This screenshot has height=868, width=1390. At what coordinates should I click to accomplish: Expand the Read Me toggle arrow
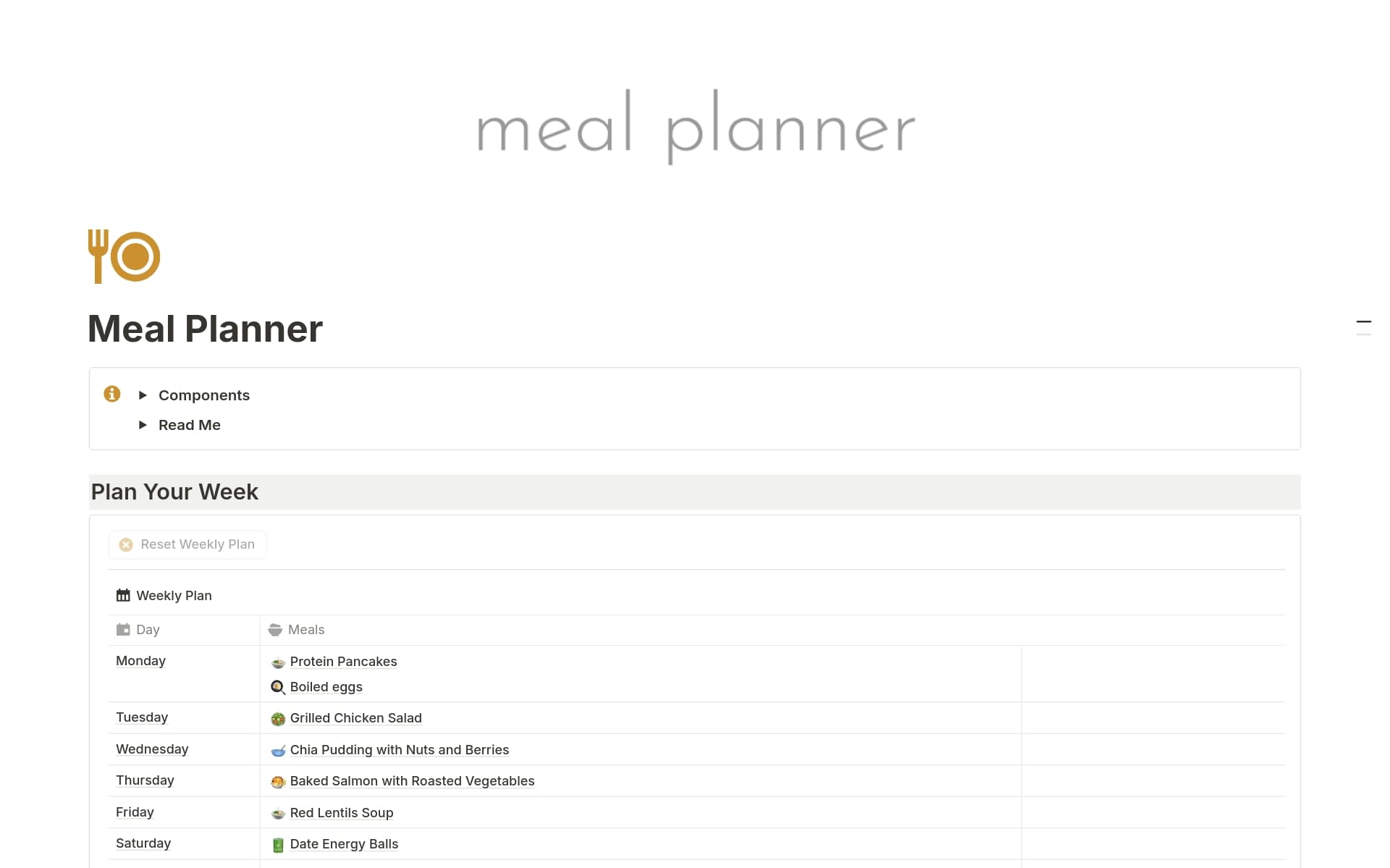pos(143,425)
